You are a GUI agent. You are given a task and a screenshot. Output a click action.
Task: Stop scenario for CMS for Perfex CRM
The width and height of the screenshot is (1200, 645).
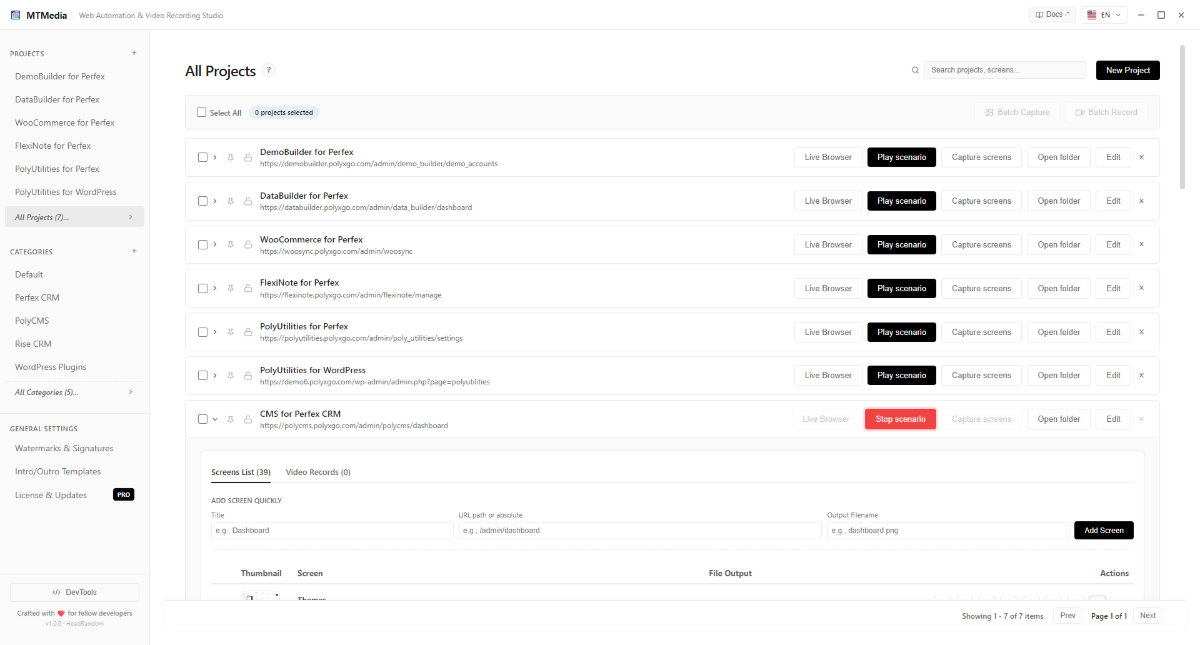point(900,419)
